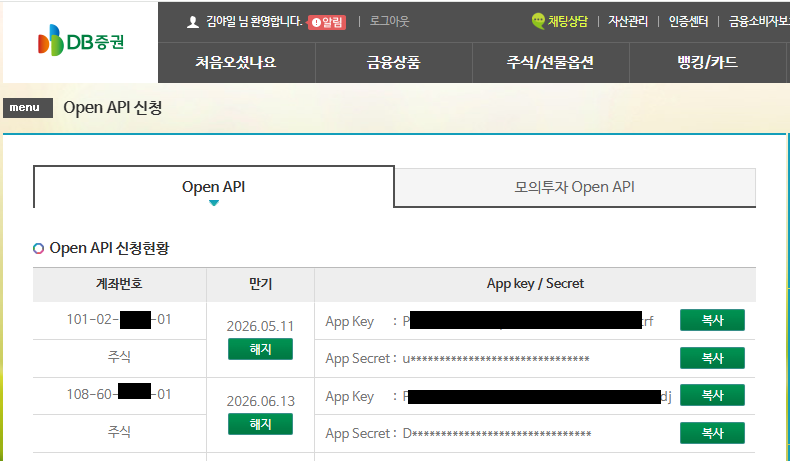Switch to the 모의투자 Open API tab
Image resolution: width=790 pixels, height=461 pixels.
[x=575, y=187]
